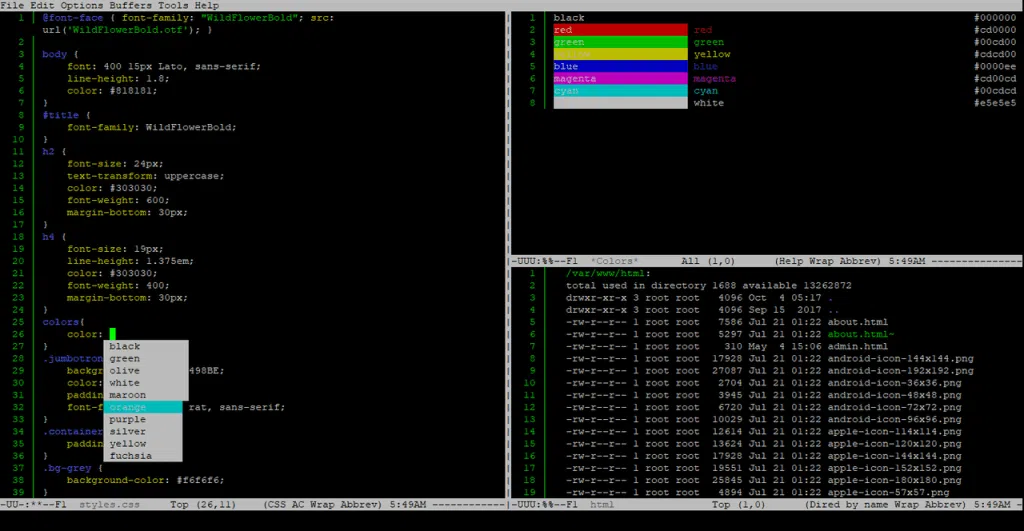Place cursor on the #title selector line
The image size is (1024, 531).
pos(61,115)
